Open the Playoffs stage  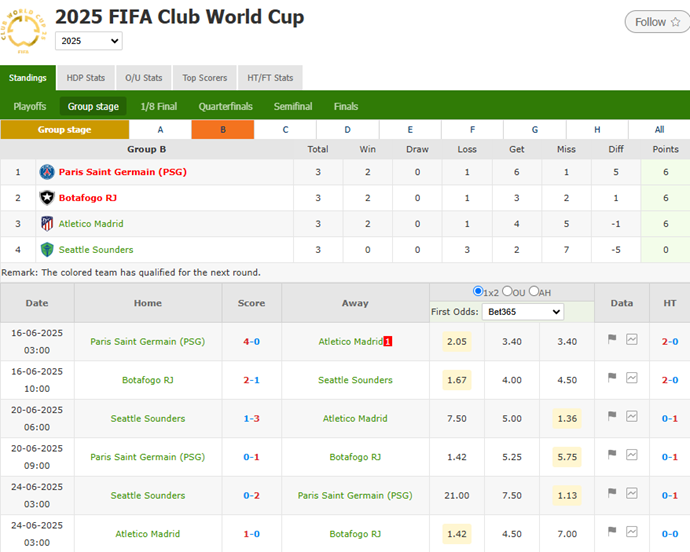(29, 107)
